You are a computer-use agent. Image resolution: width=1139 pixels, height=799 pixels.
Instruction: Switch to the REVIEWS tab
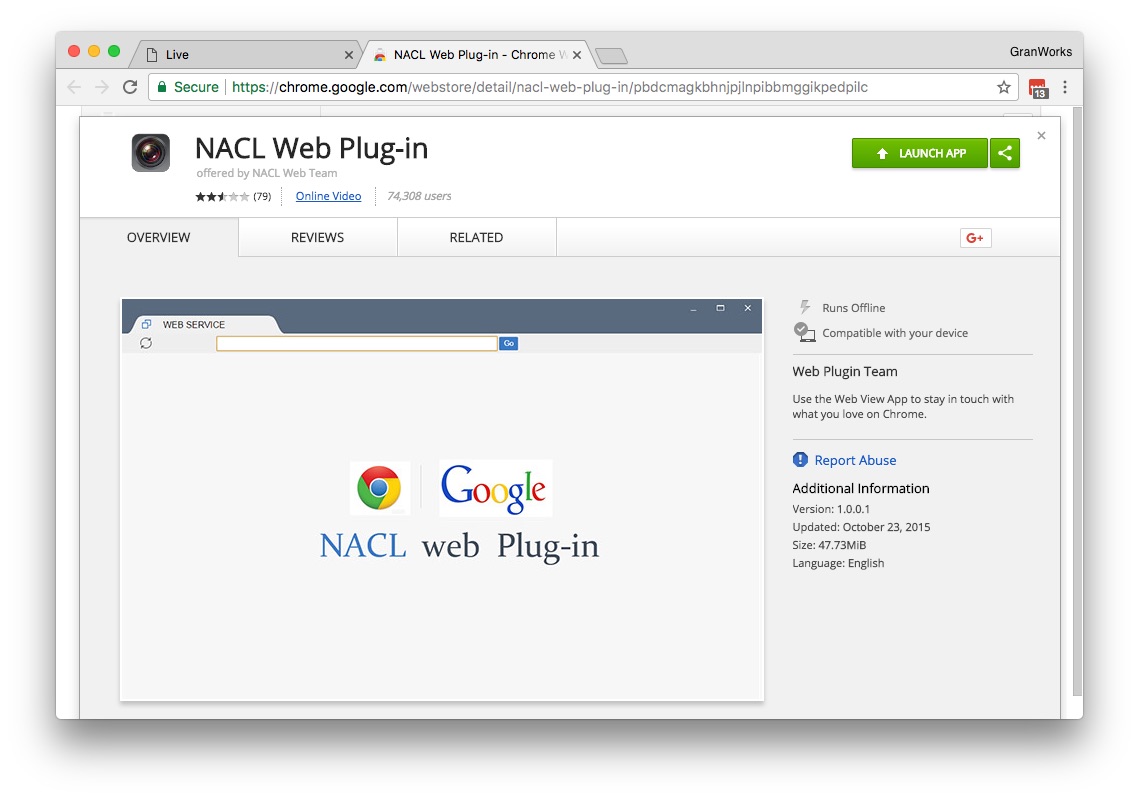point(317,238)
